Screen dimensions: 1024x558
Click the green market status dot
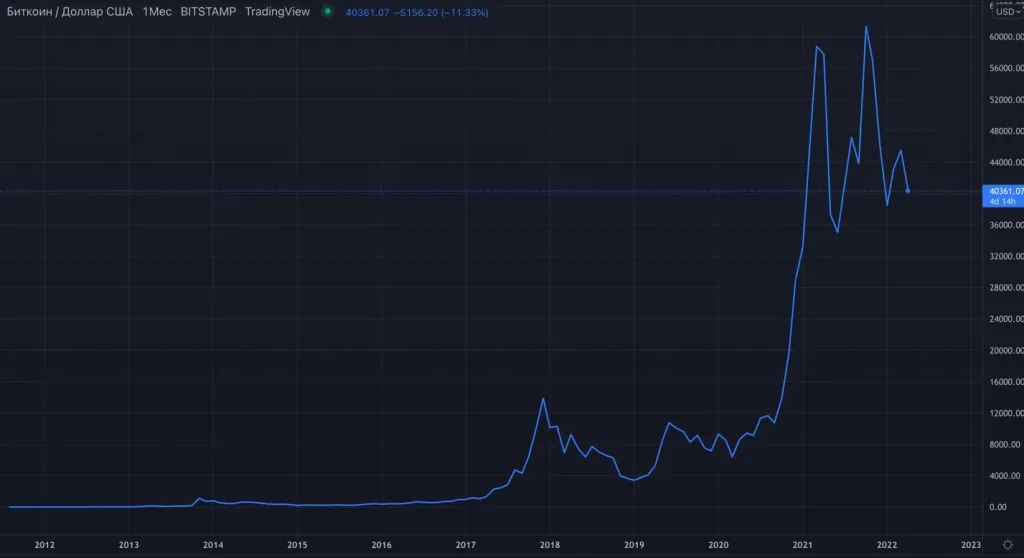pos(328,11)
